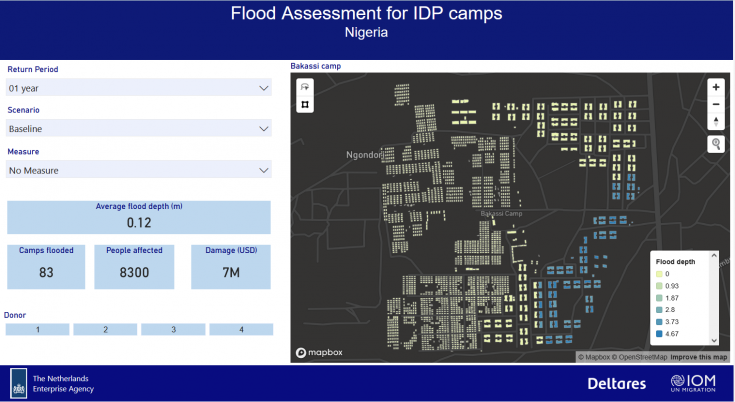Open the Measure dropdown showing No Measure
This screenshot has height=402, width=735.
point(138,170)
